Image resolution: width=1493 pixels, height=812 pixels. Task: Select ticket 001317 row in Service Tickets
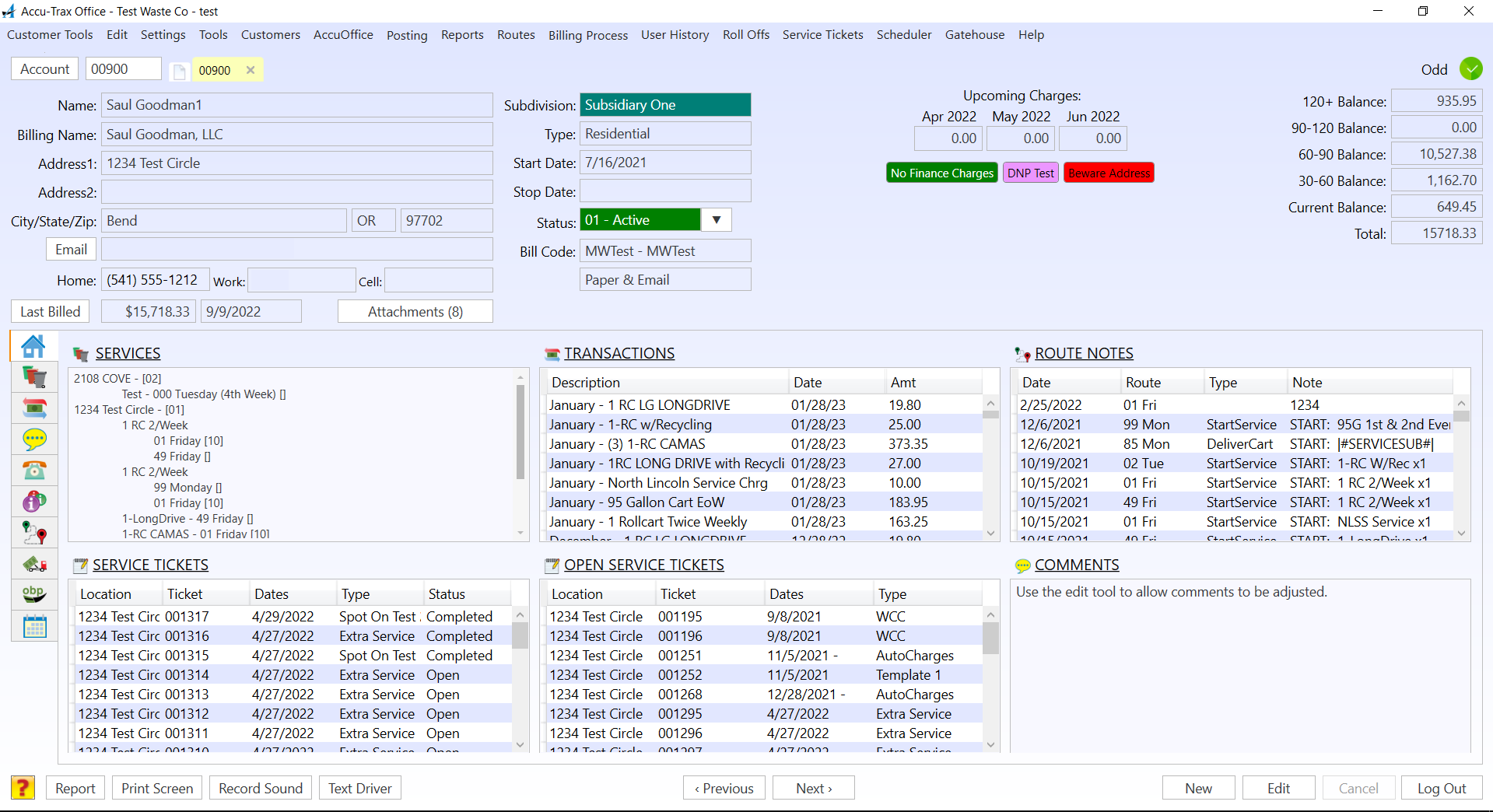(x=294, y=617)
